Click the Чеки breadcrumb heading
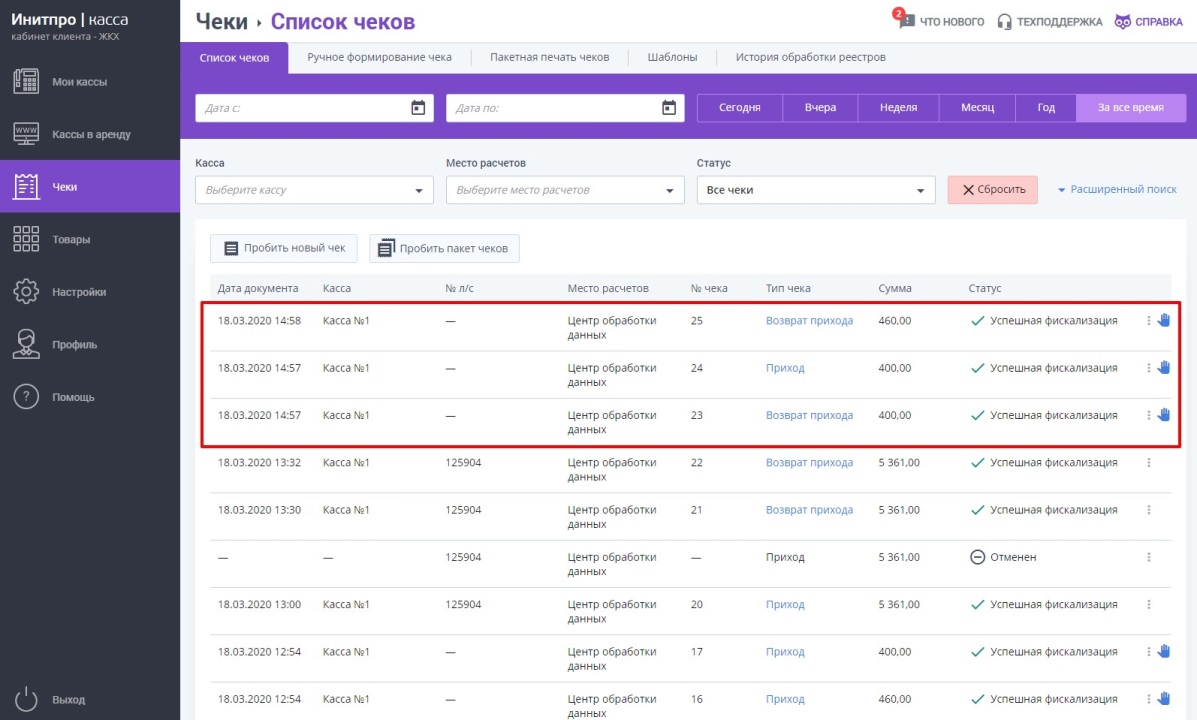 pyautogui.click(x=221, y=21)
